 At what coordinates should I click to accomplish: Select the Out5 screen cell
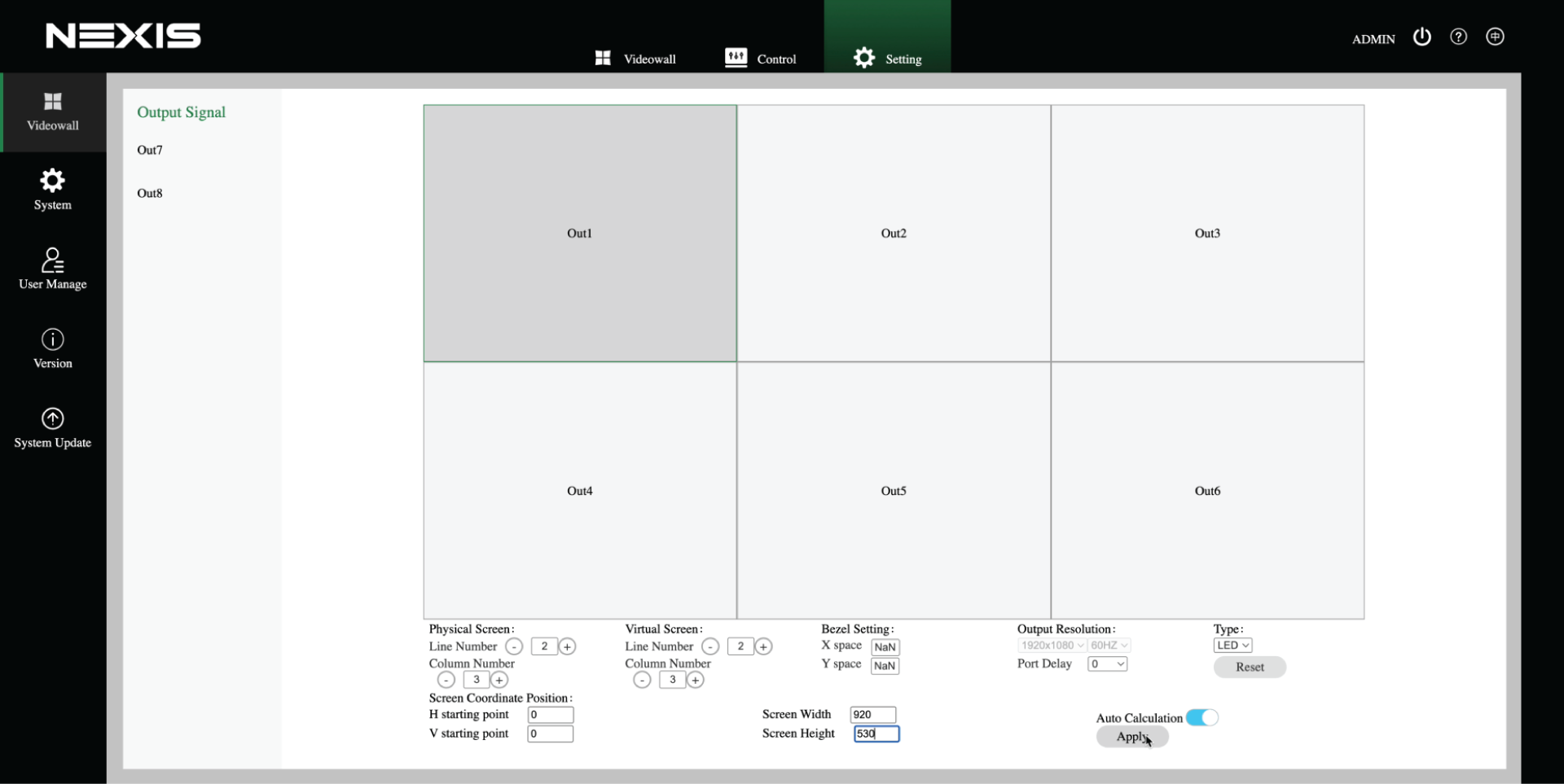point(894,491)
